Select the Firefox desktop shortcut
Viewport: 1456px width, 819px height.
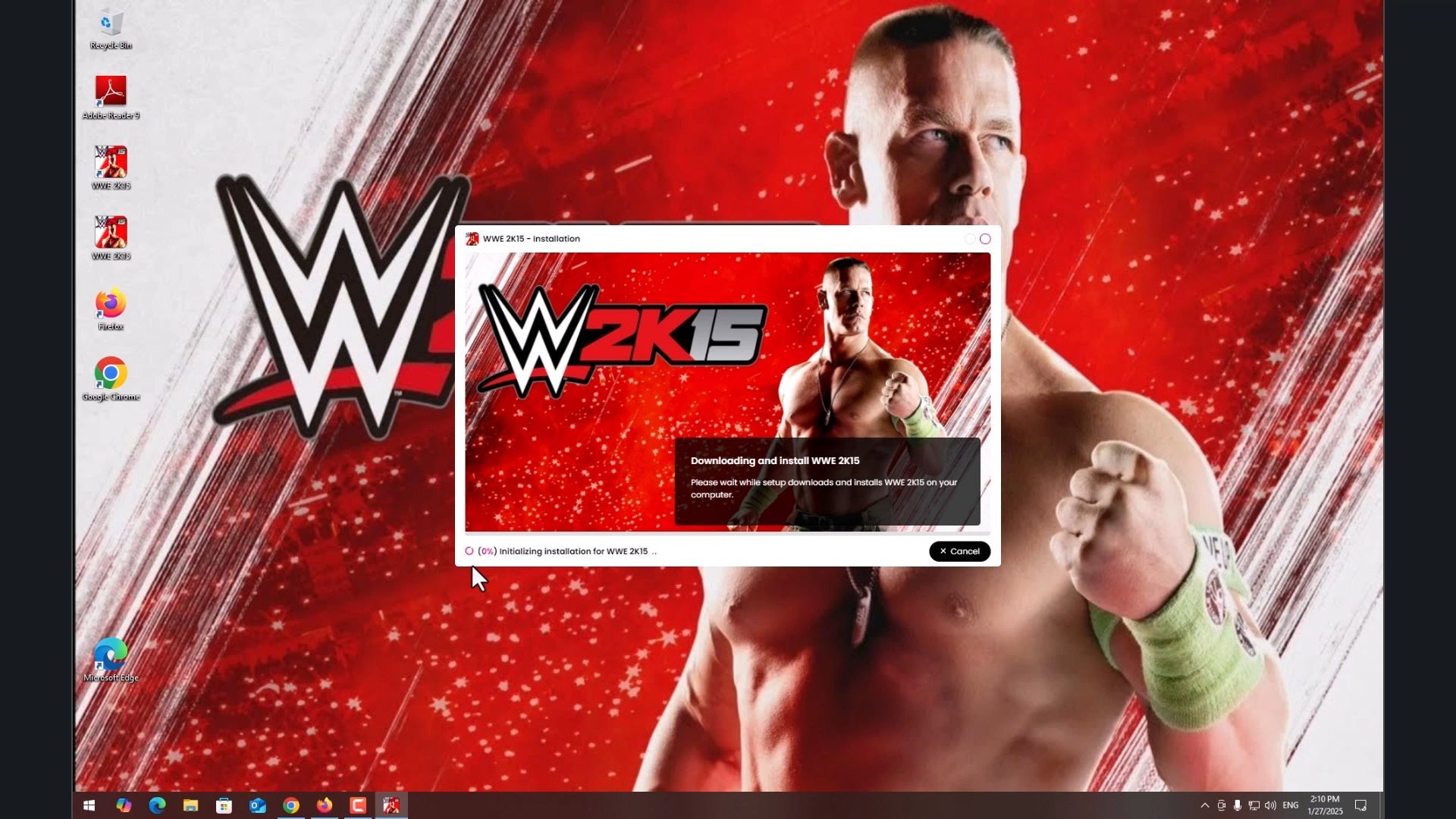click(111, 309)
